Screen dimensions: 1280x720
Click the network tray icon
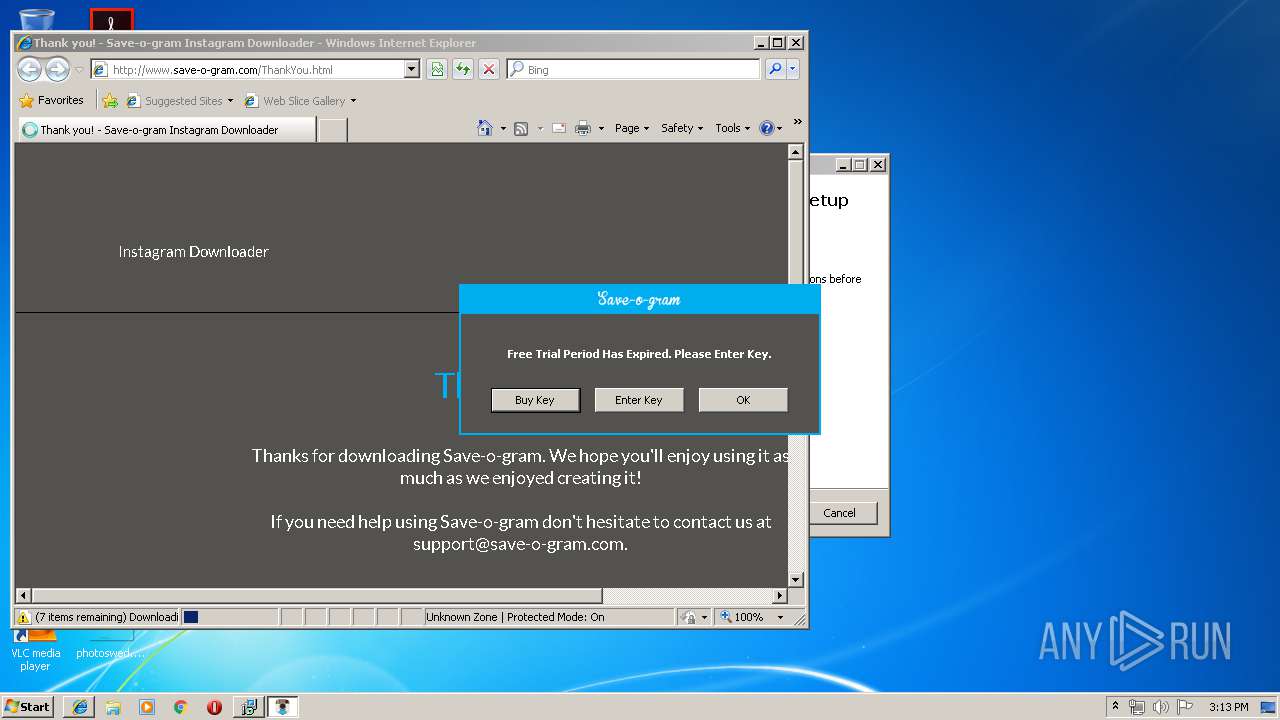point(1137,707)
